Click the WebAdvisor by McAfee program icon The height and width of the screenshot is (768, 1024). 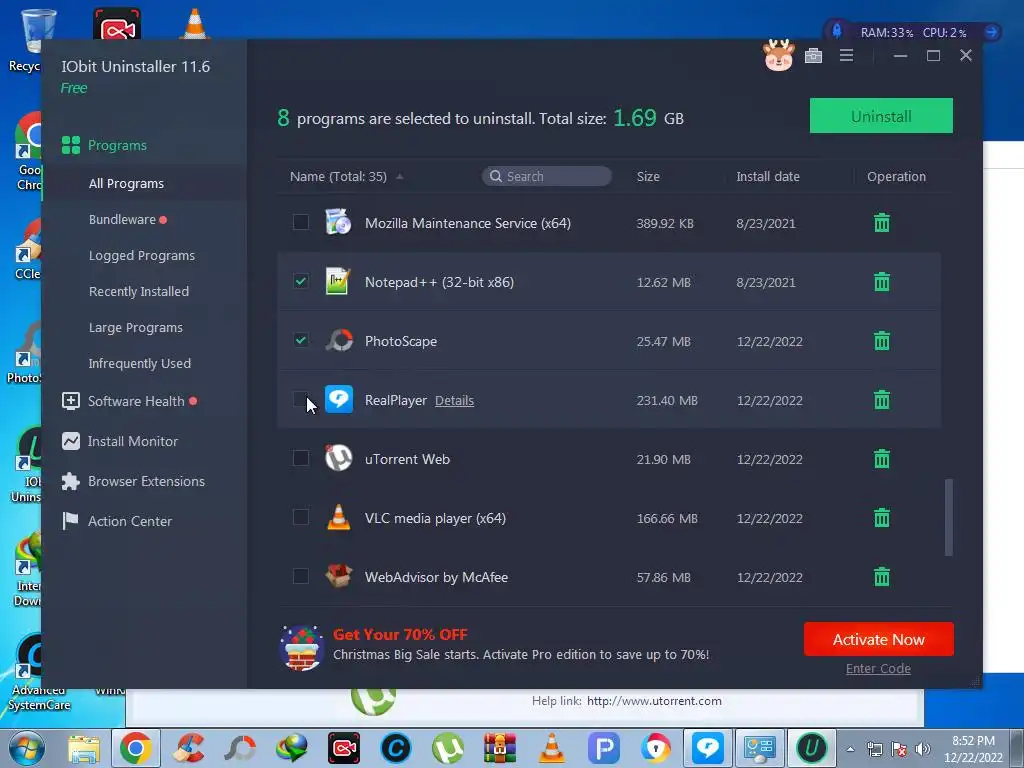click(339, 576)
